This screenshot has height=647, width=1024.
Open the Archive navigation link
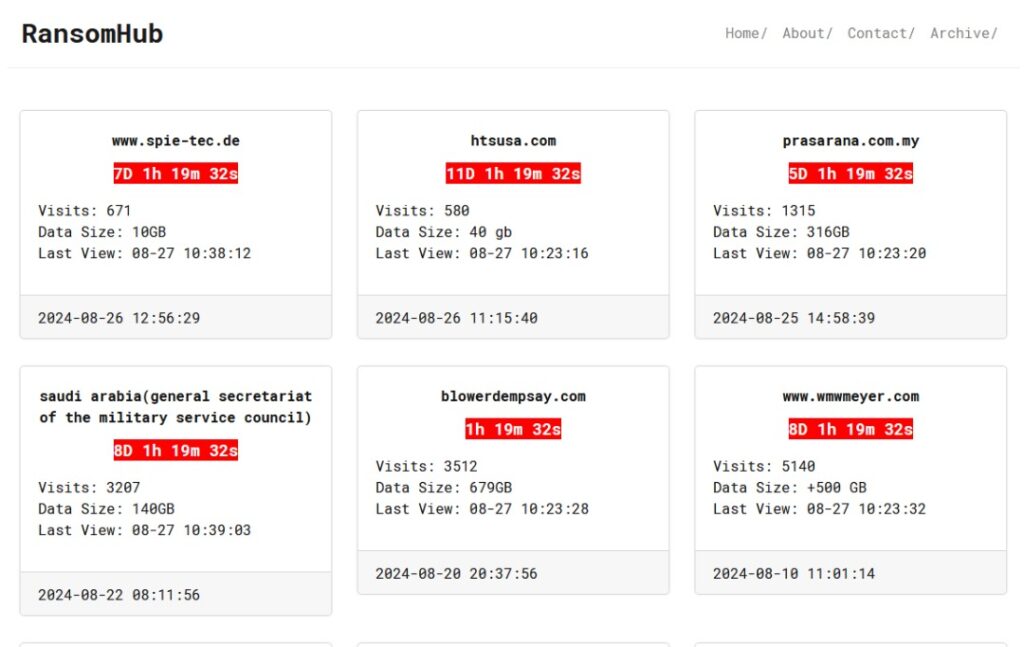(961, 33)
